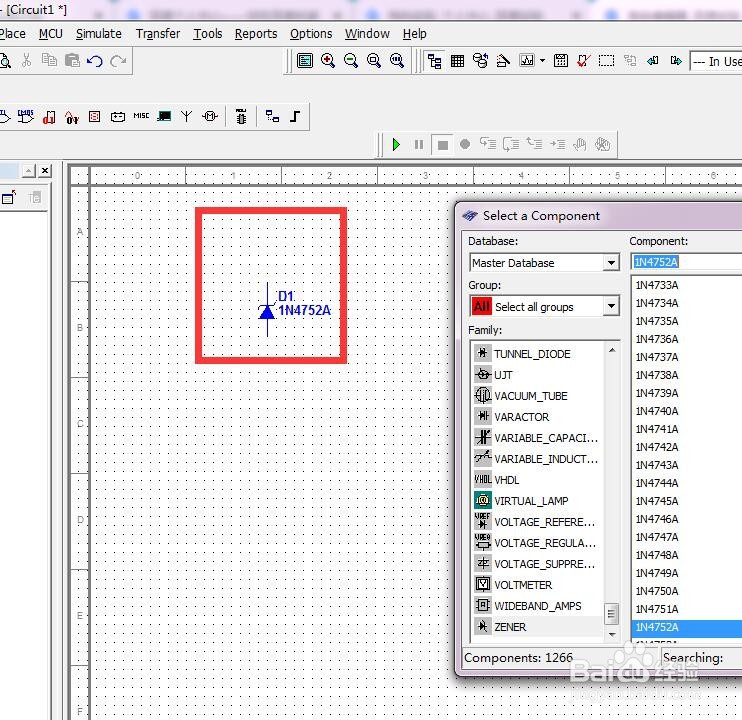Image resolution: width=742 pixels, height=720 pixels.
Task: Close the left Design Toolbox panel
Action: [45, 171]
